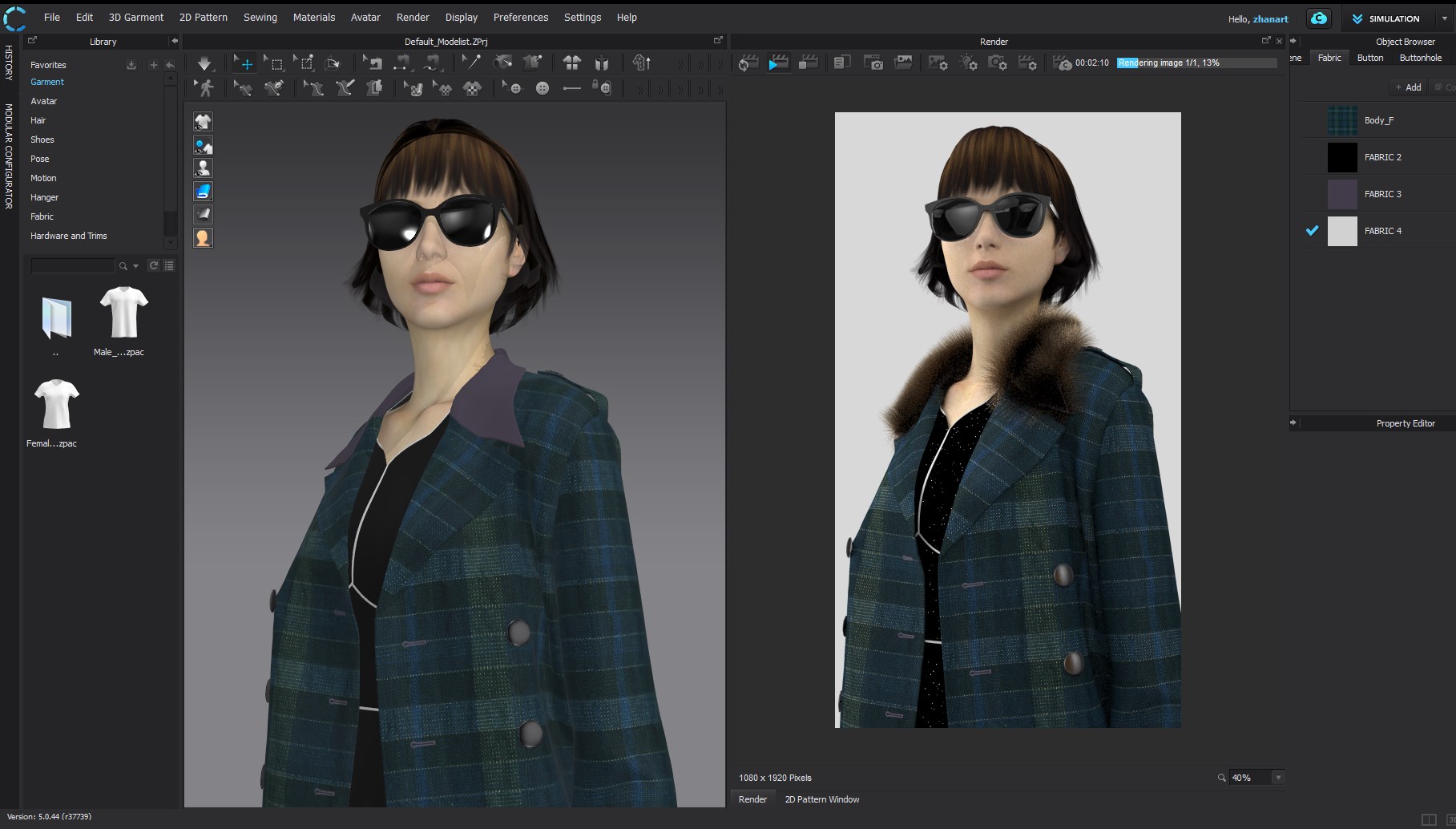The width and height of the screenshot is (1456, 829).
Task: Toggle the FABRIC 4 checkmark
Action: (1312, 231)
